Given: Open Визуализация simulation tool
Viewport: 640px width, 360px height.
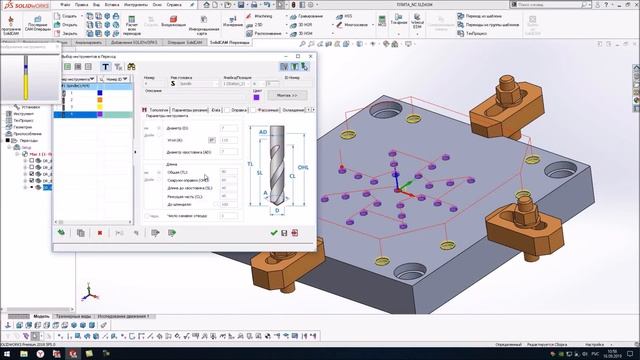Looking at the screenshot, I should click(x=173, y=22).
